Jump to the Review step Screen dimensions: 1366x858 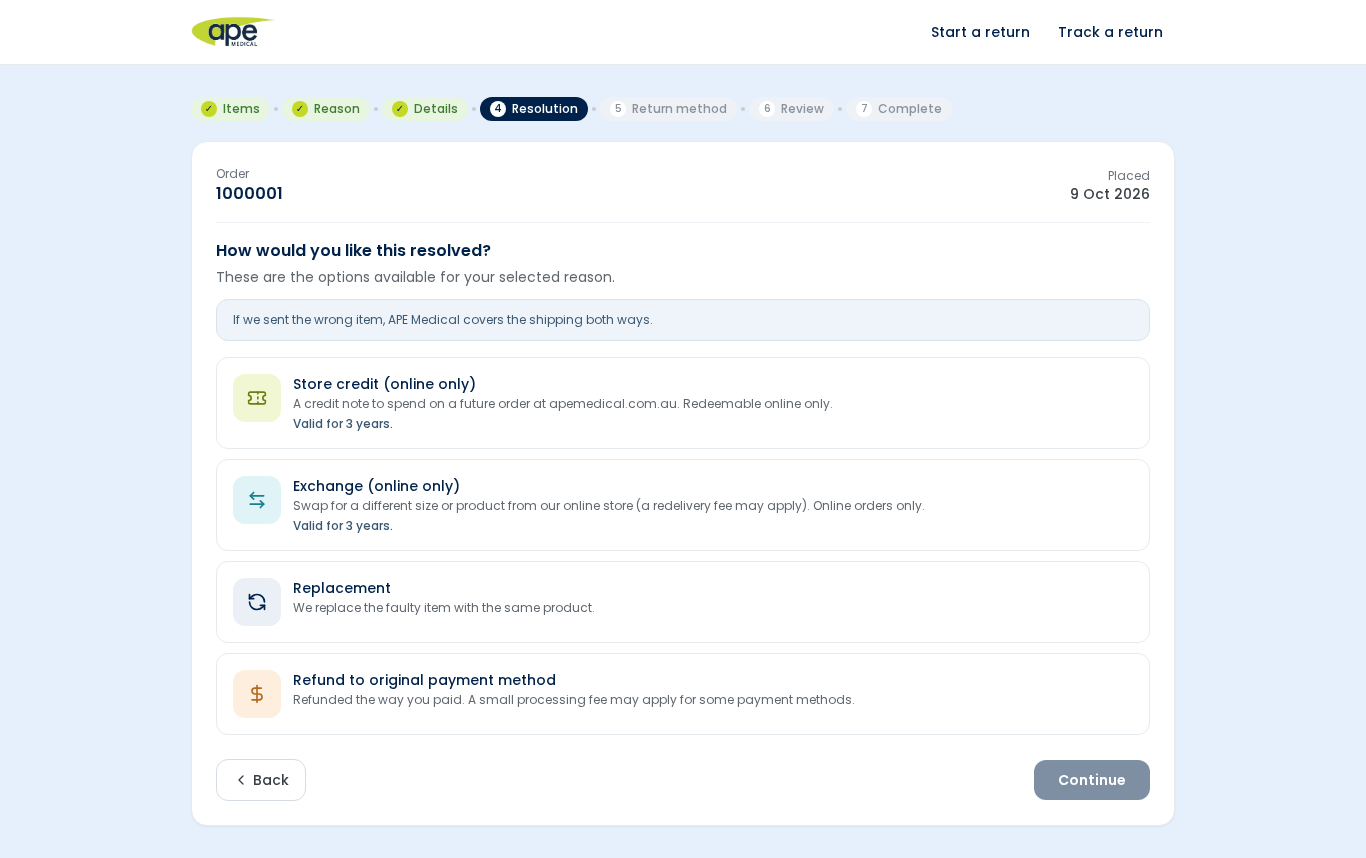(791, 109)
